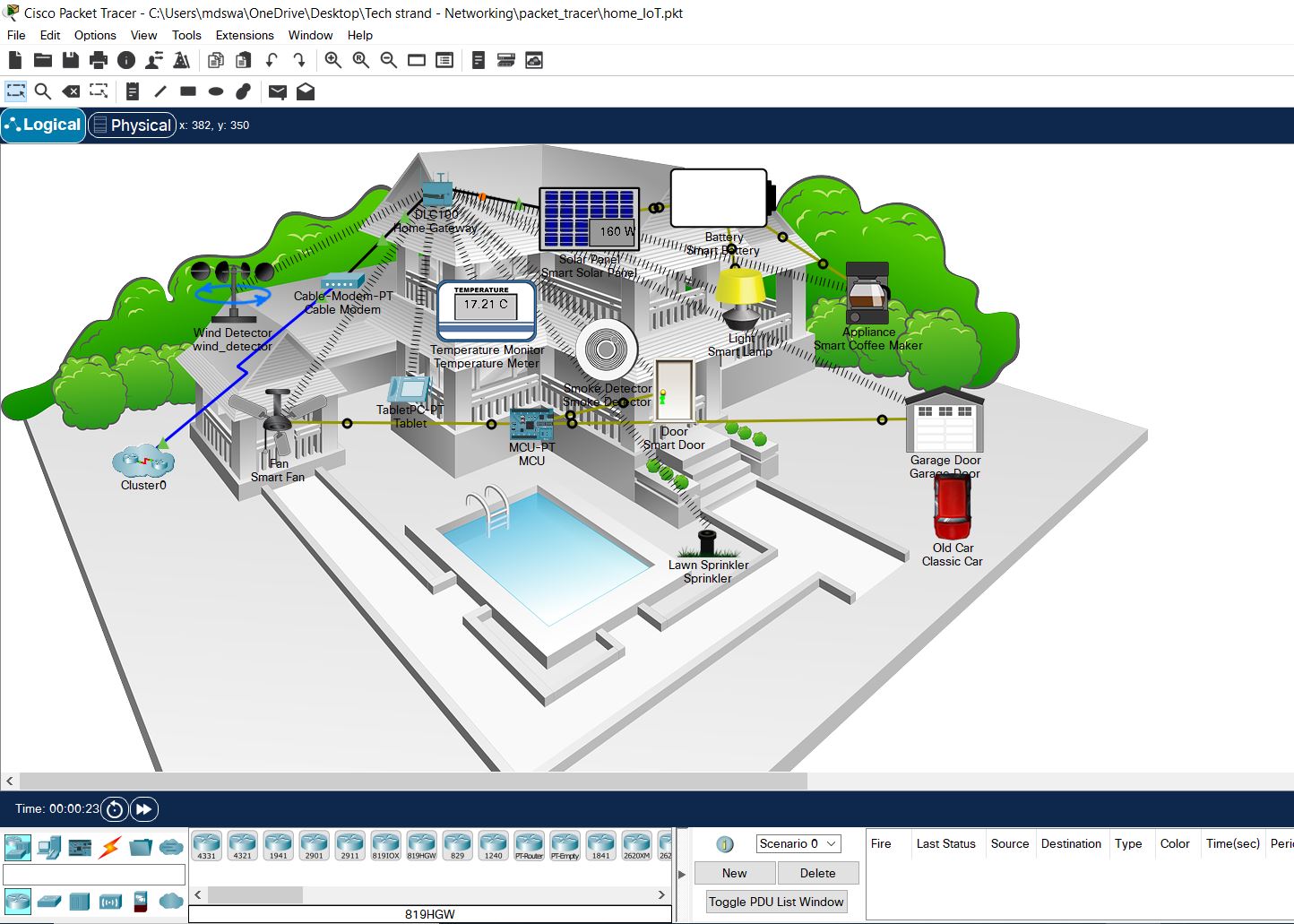Click the Zoom In toolbar icon
Image resolution: width=1294 pixels, height=924 pixels.
(x=332, y=60)
